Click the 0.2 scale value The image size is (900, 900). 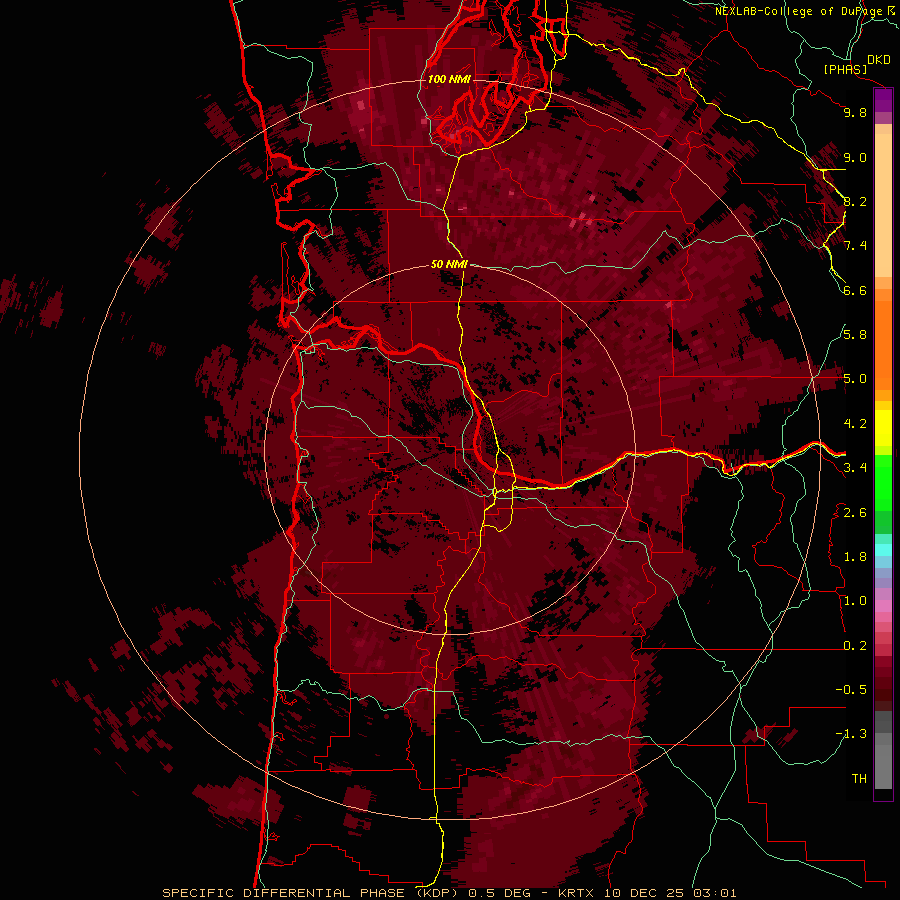tap(855, 646)
